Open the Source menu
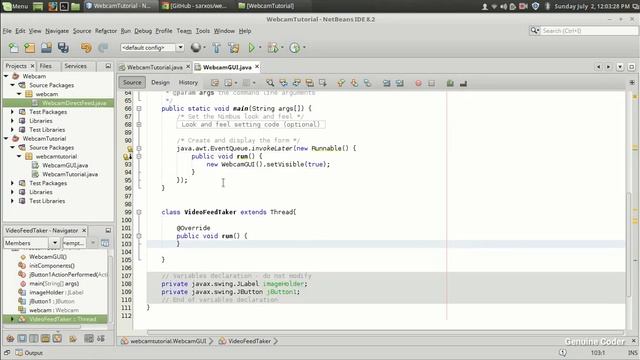The height and width of the screenshot is (360, 640). [x=82, y=31]
